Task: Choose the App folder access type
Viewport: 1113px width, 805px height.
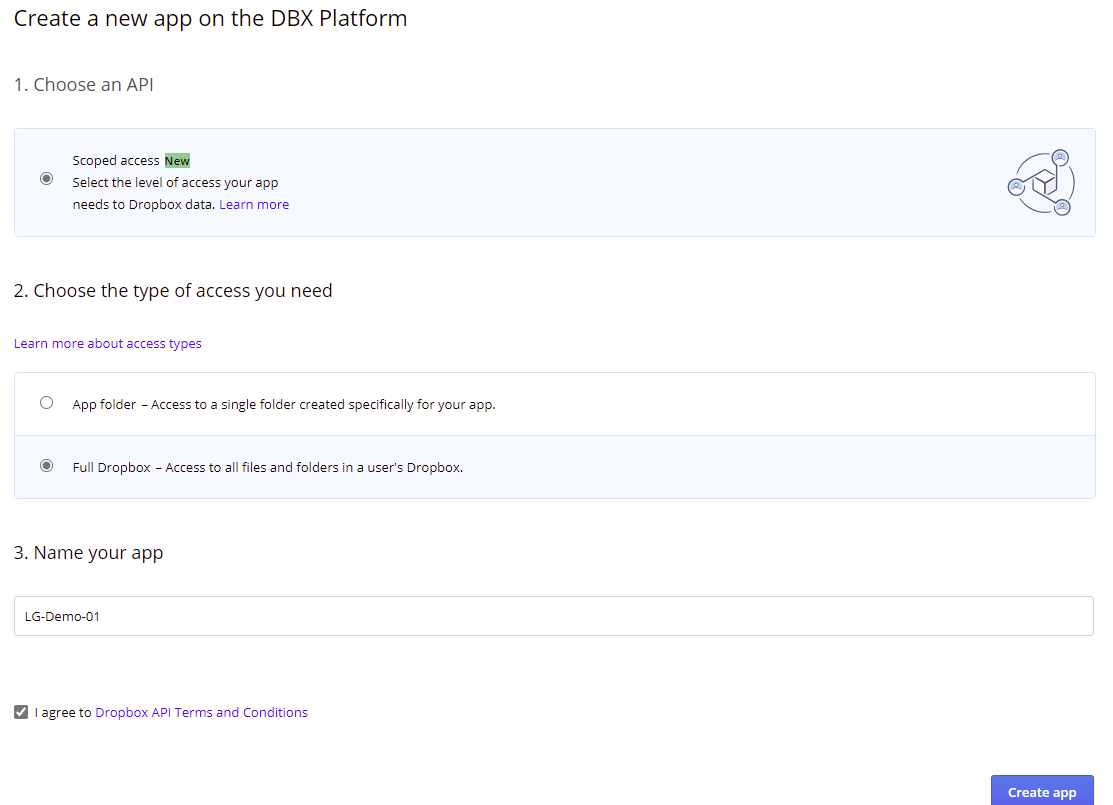Action: [x=46, y=402]
